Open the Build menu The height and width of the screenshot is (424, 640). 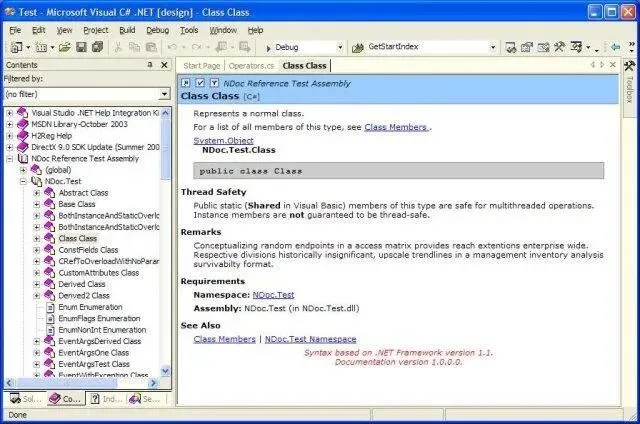pos(127,30)
